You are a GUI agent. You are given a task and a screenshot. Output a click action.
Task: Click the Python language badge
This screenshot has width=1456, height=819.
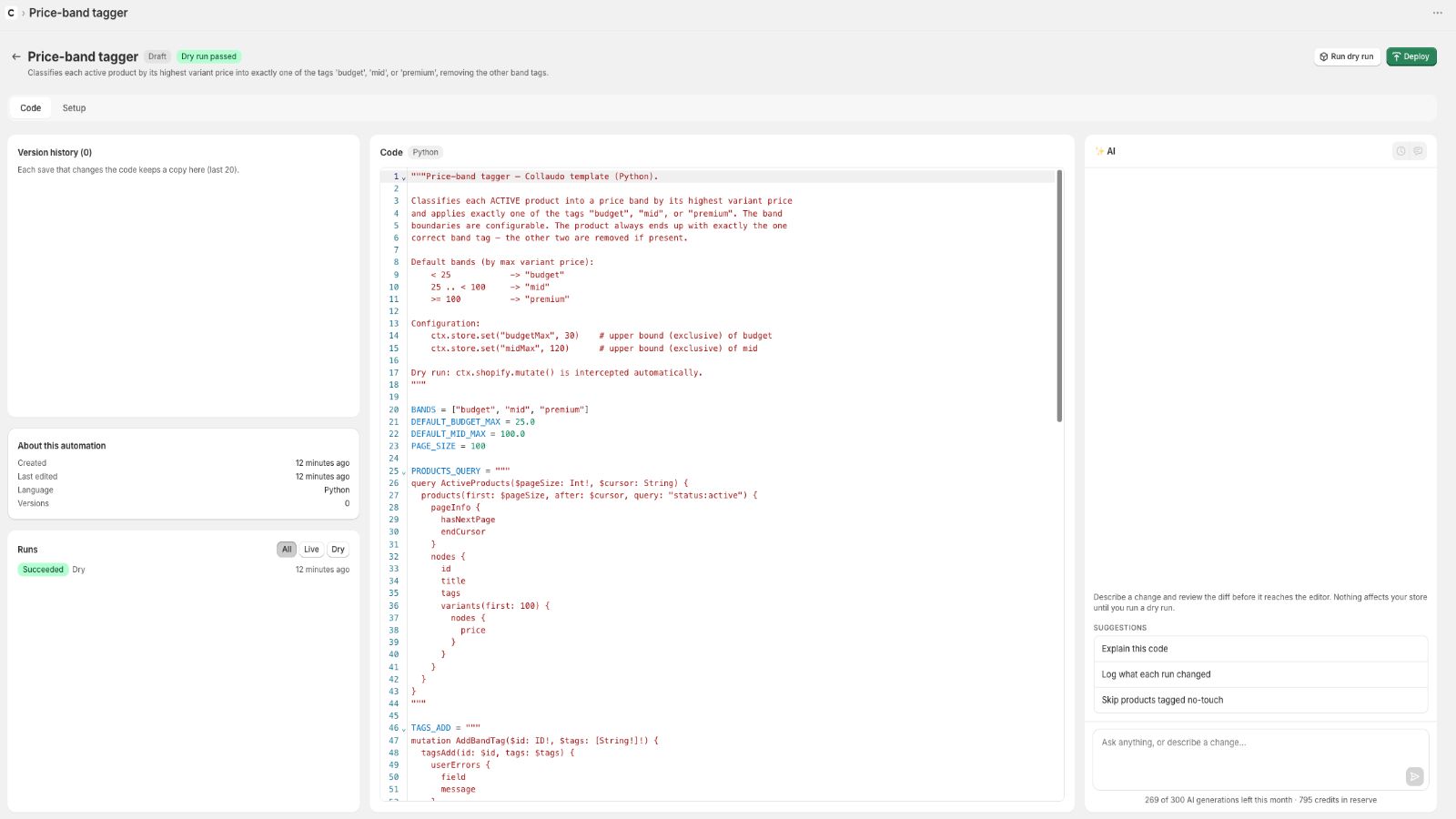(x=425, y=152)
